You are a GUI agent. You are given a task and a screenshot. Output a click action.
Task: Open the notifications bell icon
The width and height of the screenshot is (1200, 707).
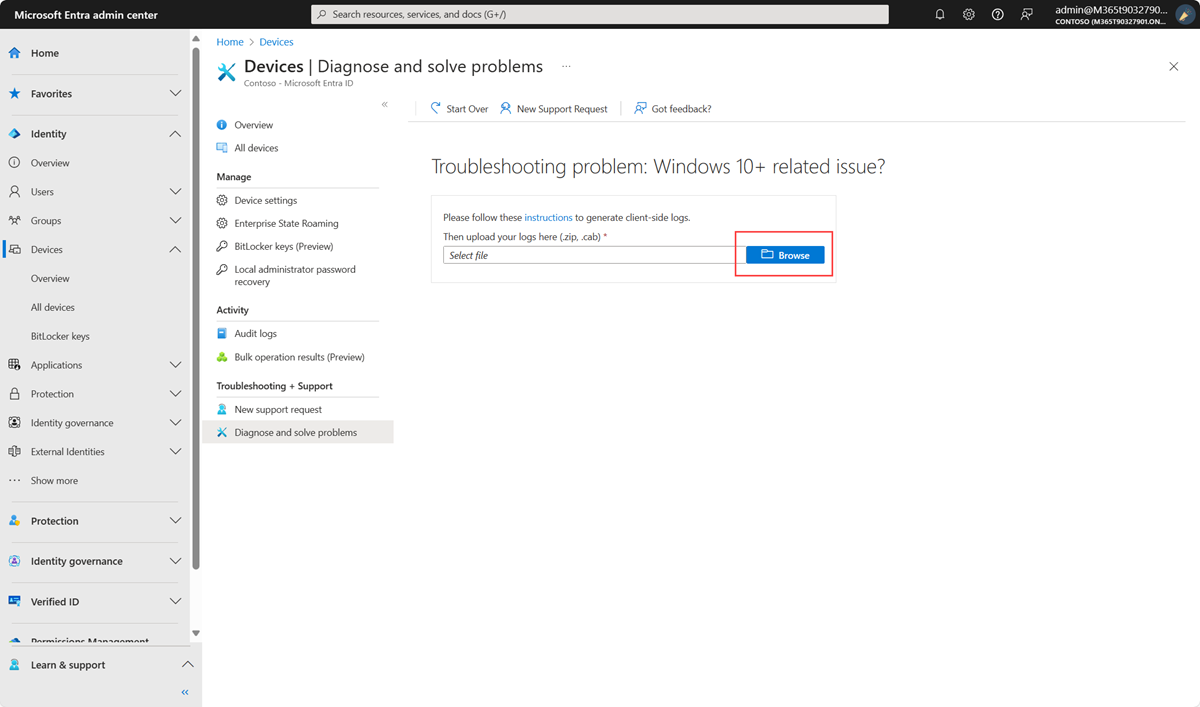click(940, 14)
